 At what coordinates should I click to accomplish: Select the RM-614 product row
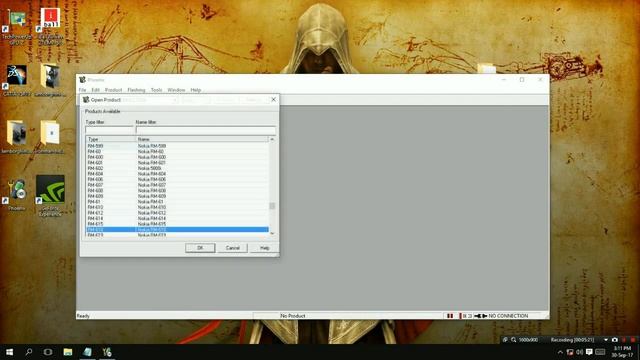point(177,218)
